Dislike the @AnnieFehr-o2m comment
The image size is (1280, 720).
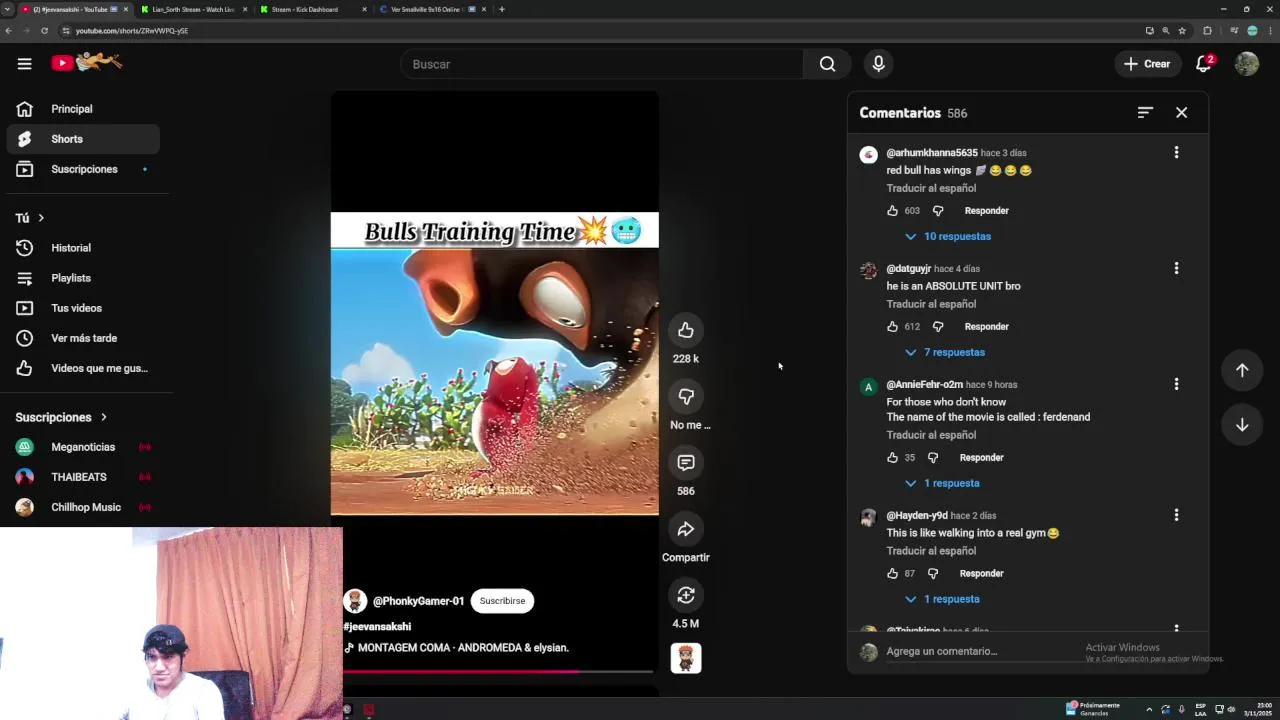[x=933, y=458]
